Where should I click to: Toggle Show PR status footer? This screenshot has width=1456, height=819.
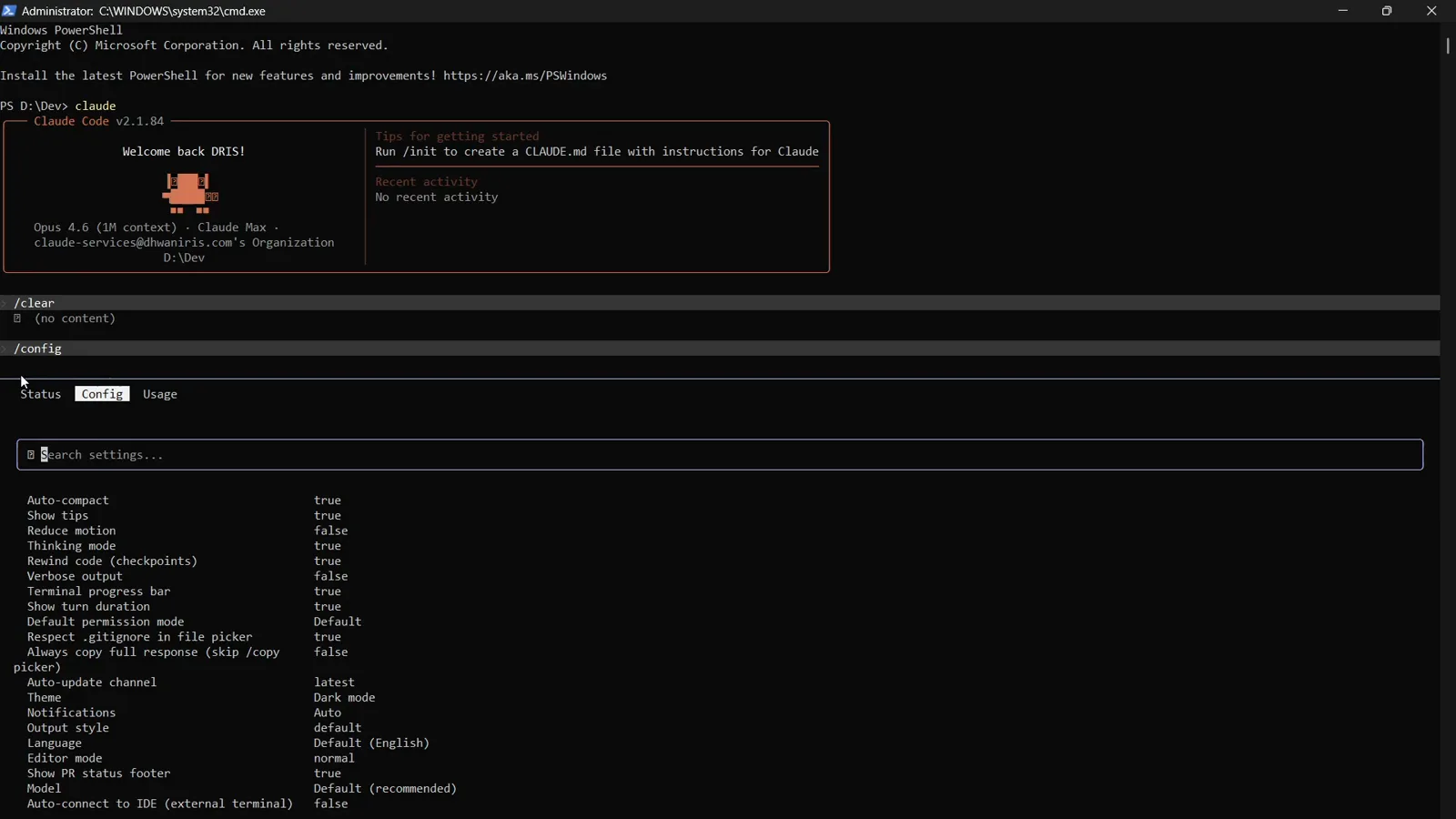(184, 773)
